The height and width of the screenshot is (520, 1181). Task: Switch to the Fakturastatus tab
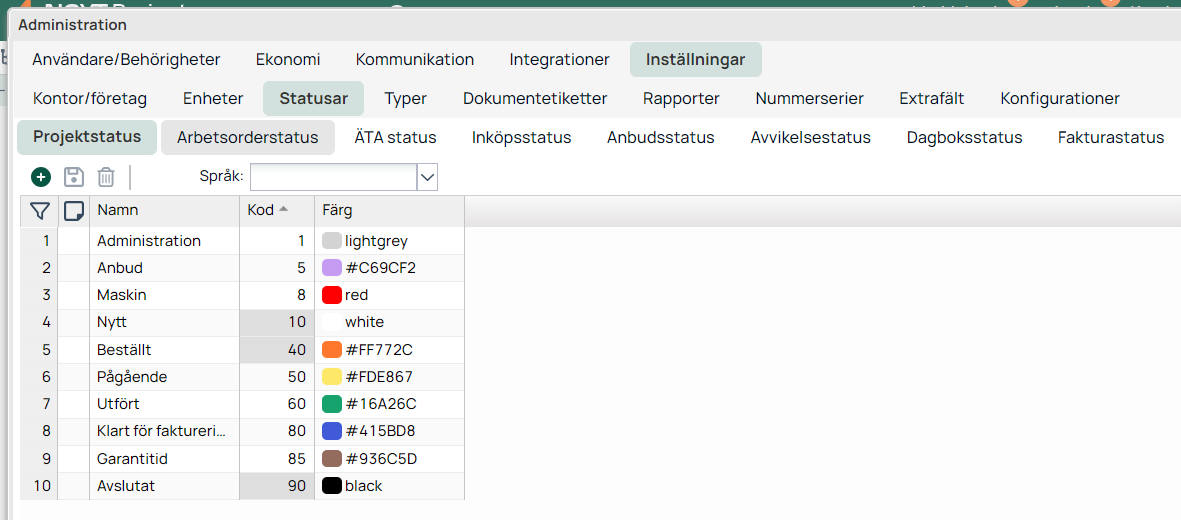1111,138
